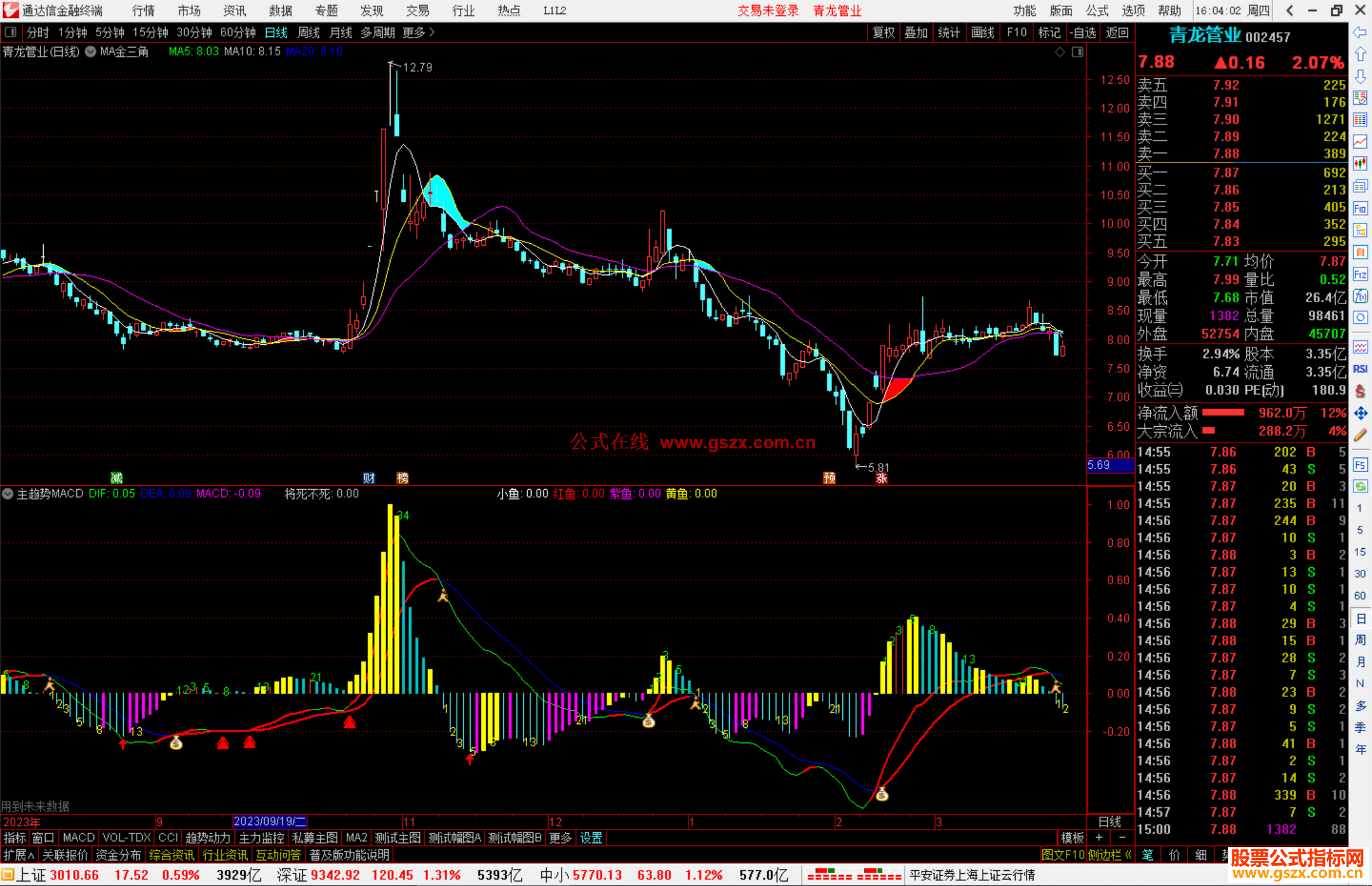
Task: Click the candlestick chart sidebar icon
Action: [1360, 164]
